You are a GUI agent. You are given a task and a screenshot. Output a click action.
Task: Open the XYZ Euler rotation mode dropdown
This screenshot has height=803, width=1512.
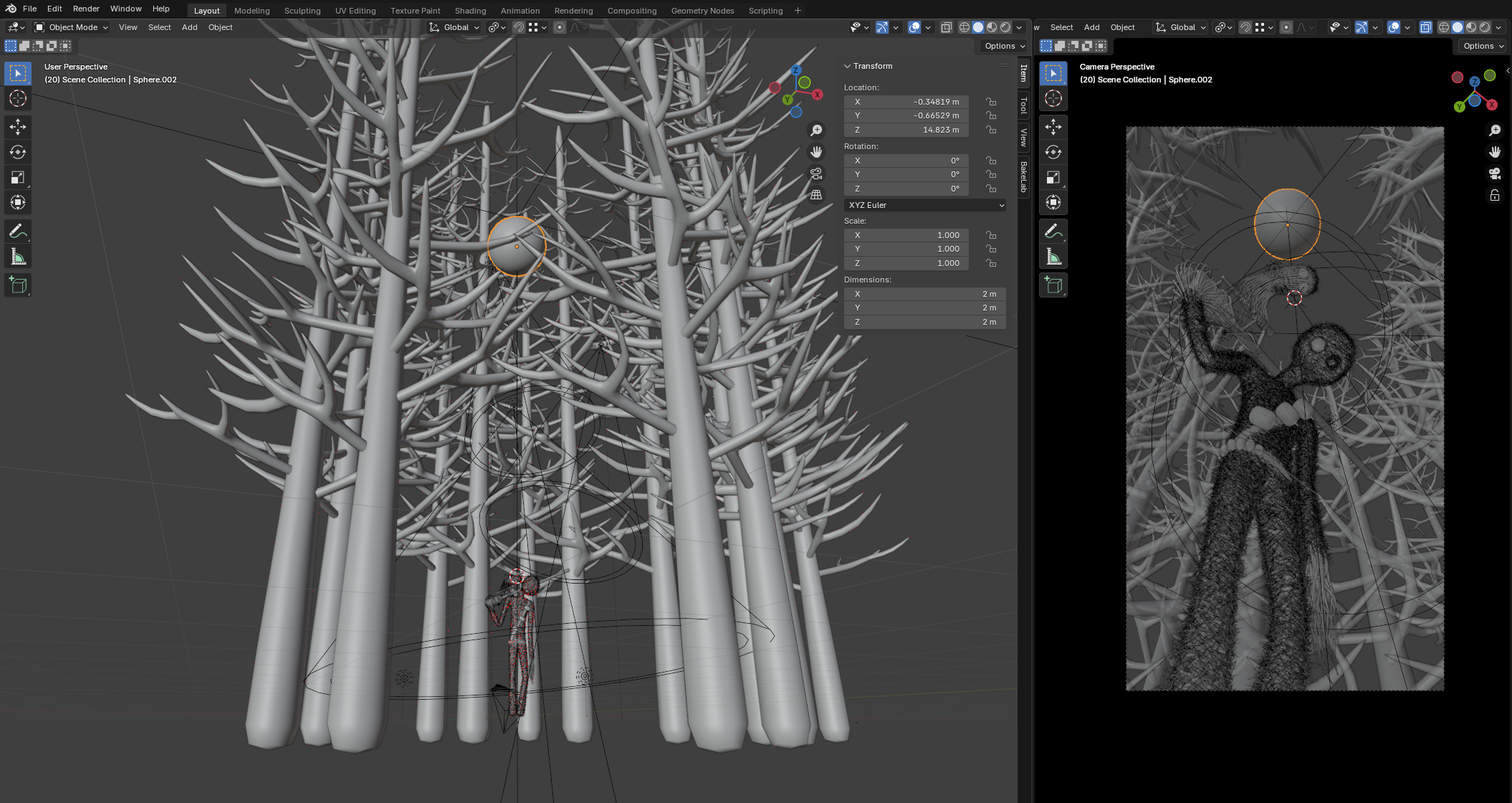[925, 205]
